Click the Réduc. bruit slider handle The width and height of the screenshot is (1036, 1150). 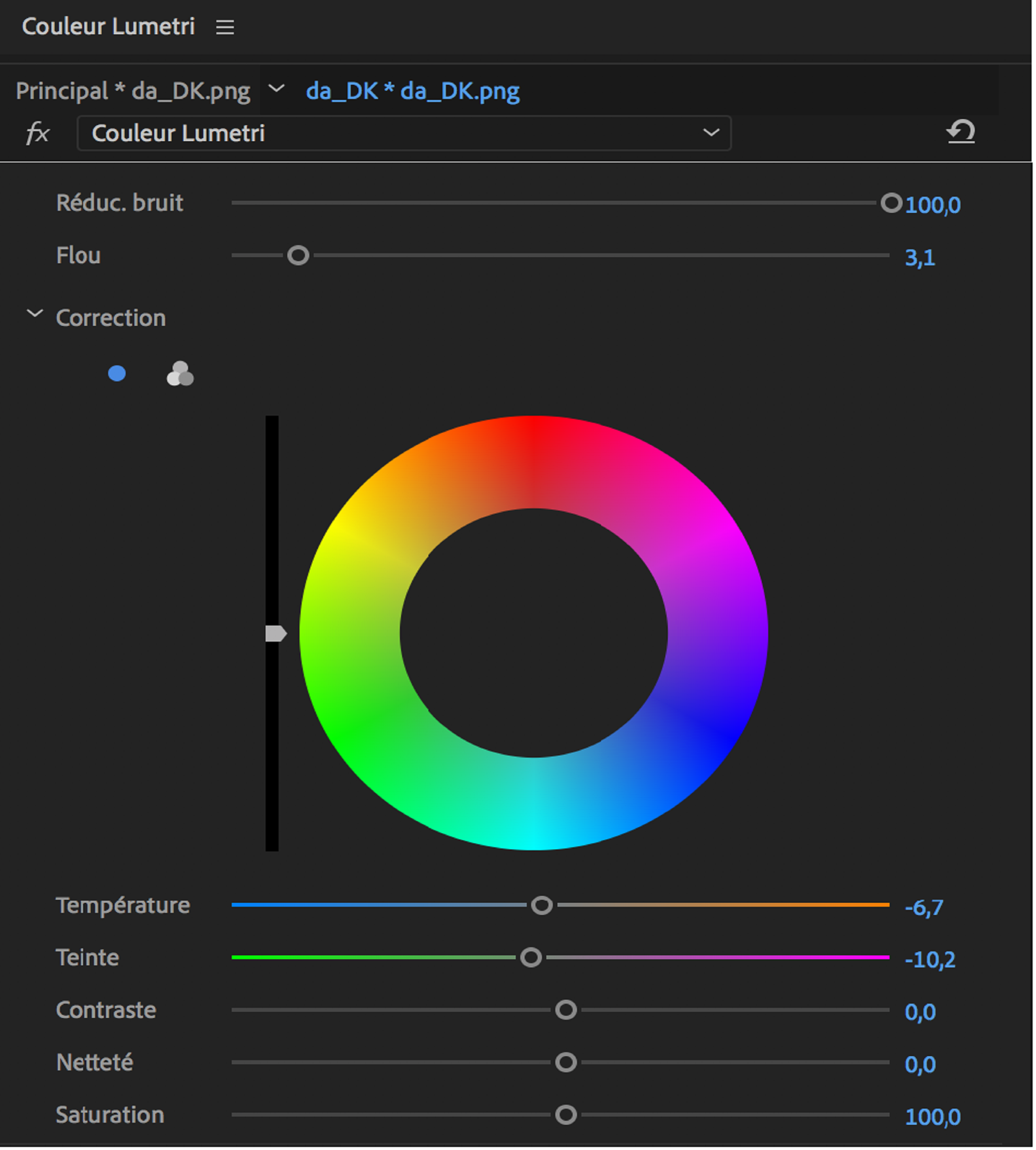click(891, 202)
